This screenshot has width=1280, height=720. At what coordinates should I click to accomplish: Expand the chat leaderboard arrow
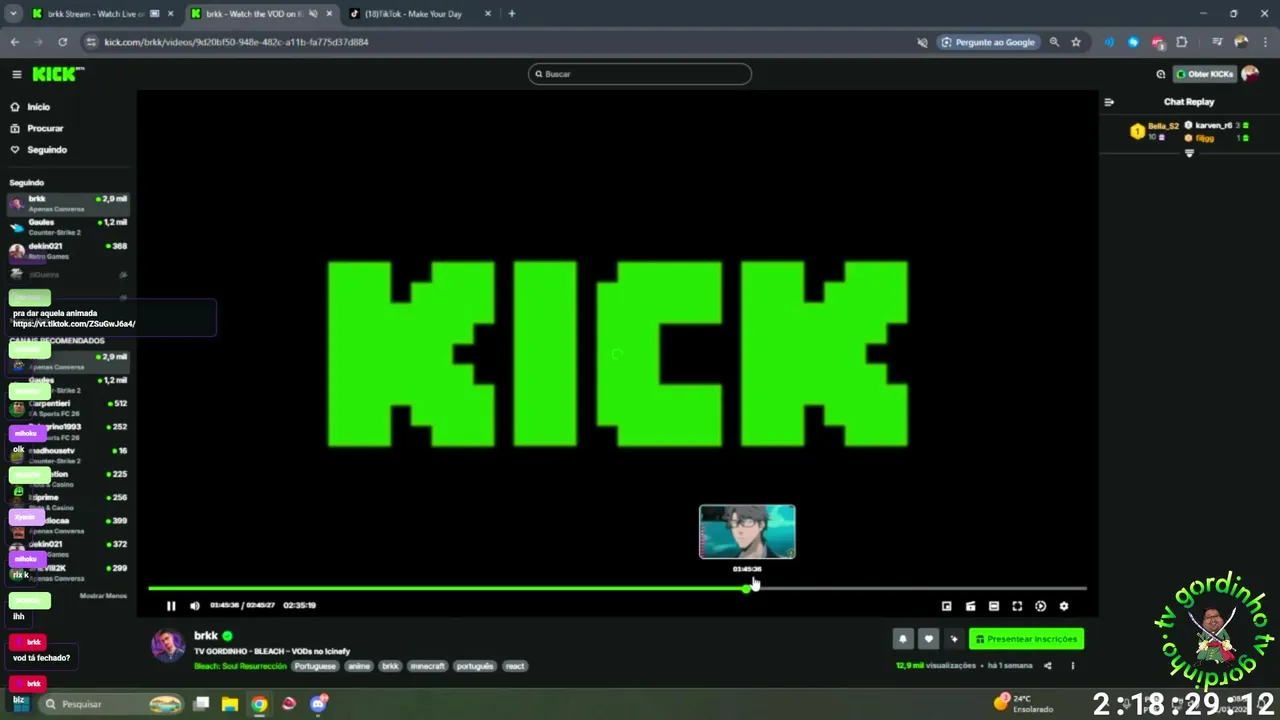(1189, 153)
